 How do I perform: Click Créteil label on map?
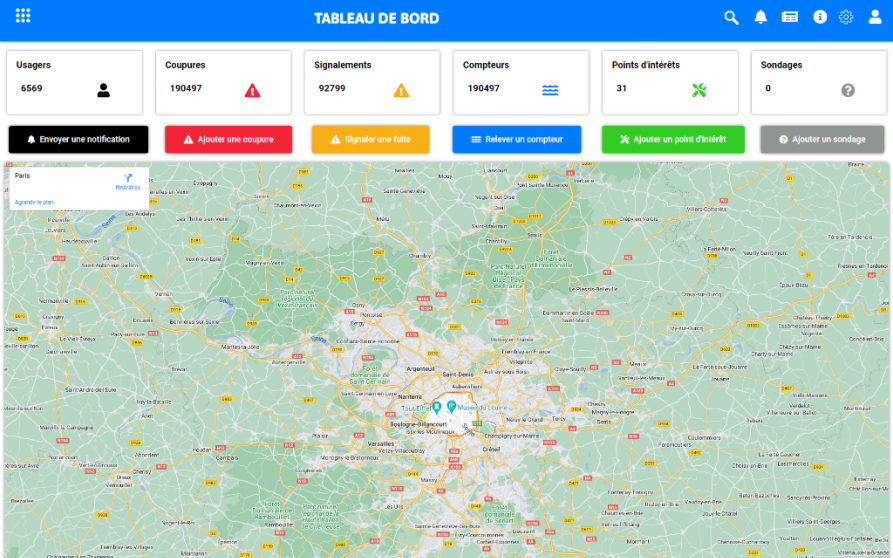[491, 449]
